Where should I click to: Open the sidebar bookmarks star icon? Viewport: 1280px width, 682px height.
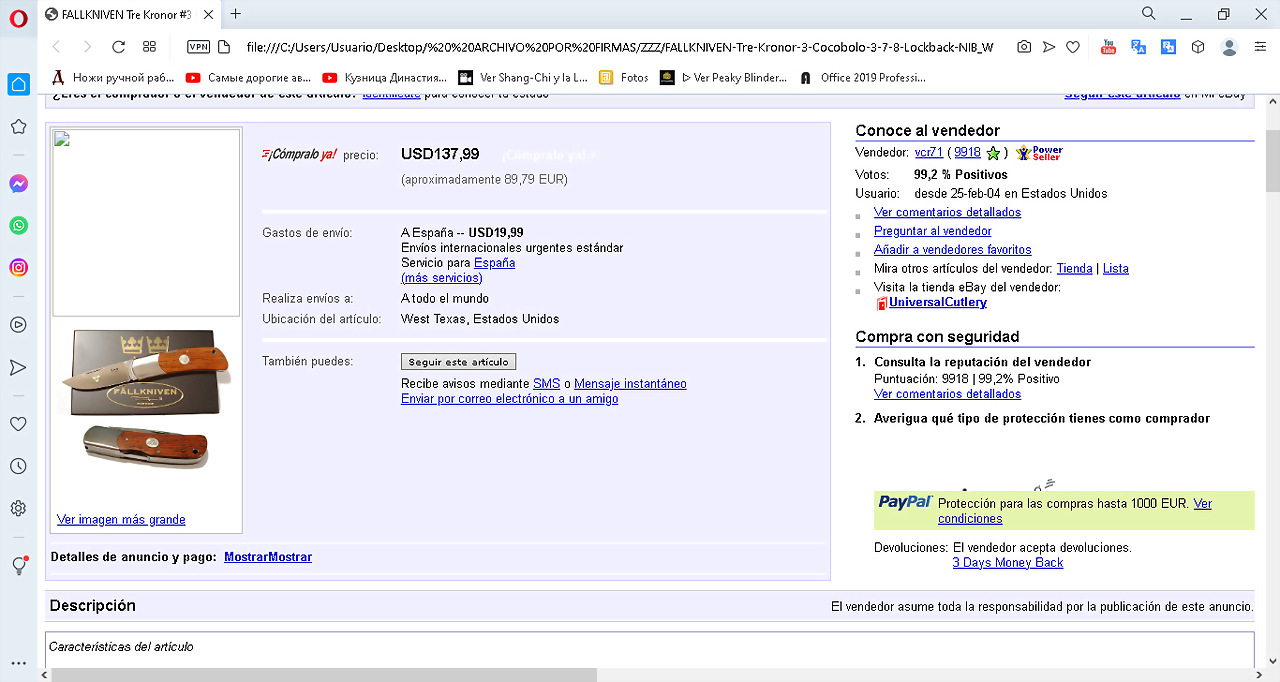pyautogui.click(x=18, y=127)
